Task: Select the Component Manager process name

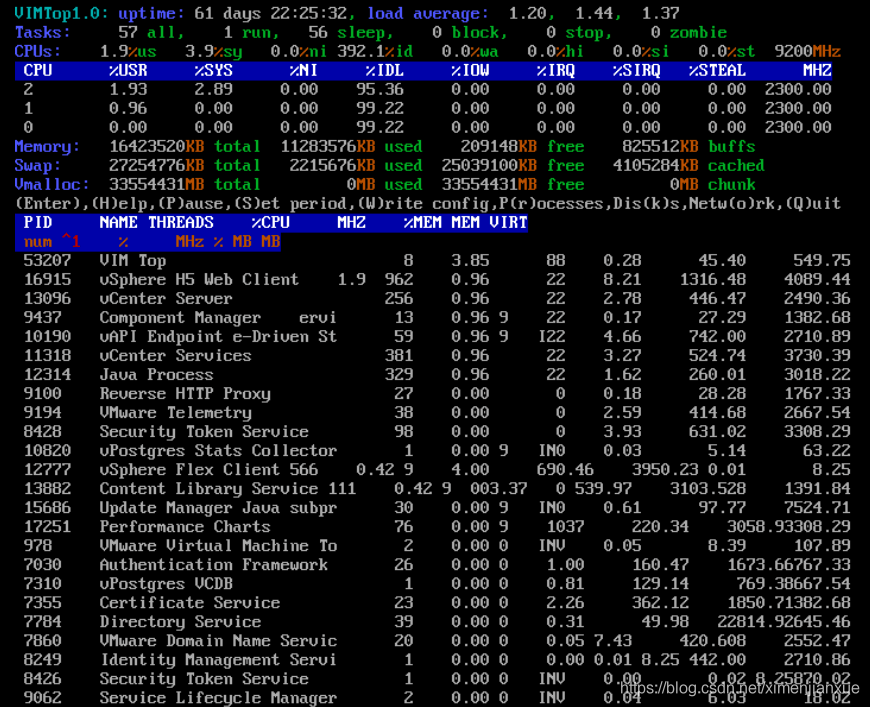Action: [180, 317]
